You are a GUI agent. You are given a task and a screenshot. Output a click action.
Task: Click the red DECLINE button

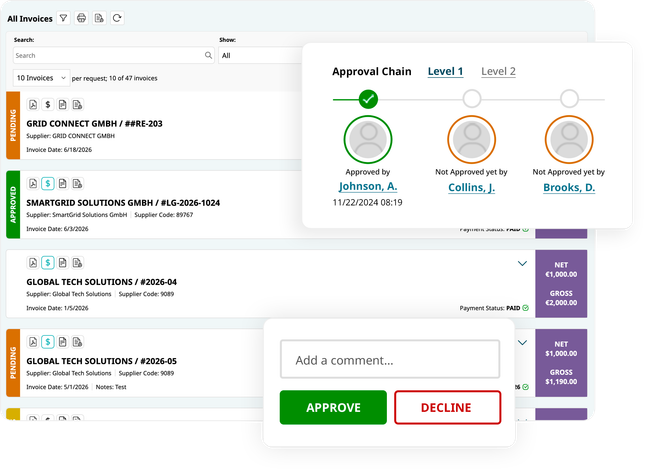click(x=447, y=407)
